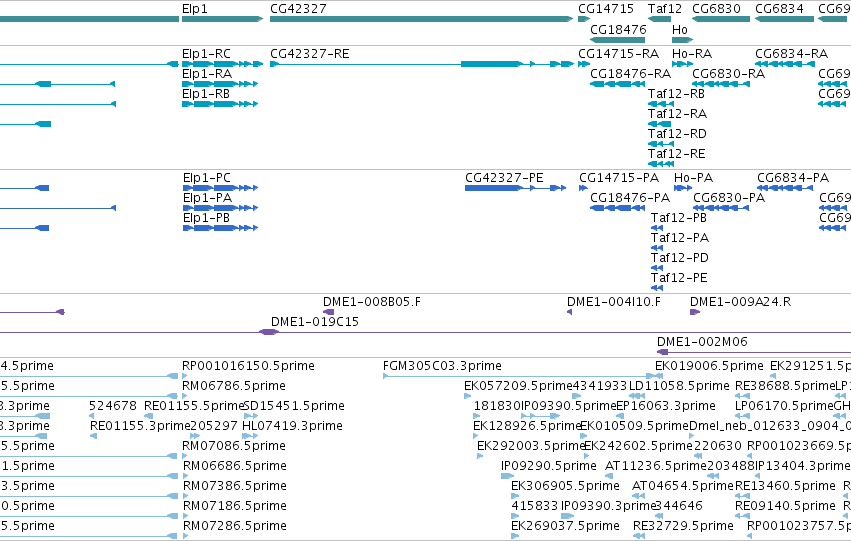Viewport: 851px width, 541px height.
Task: Open the CG42327-RE transcript label
Action: [310, 54]
